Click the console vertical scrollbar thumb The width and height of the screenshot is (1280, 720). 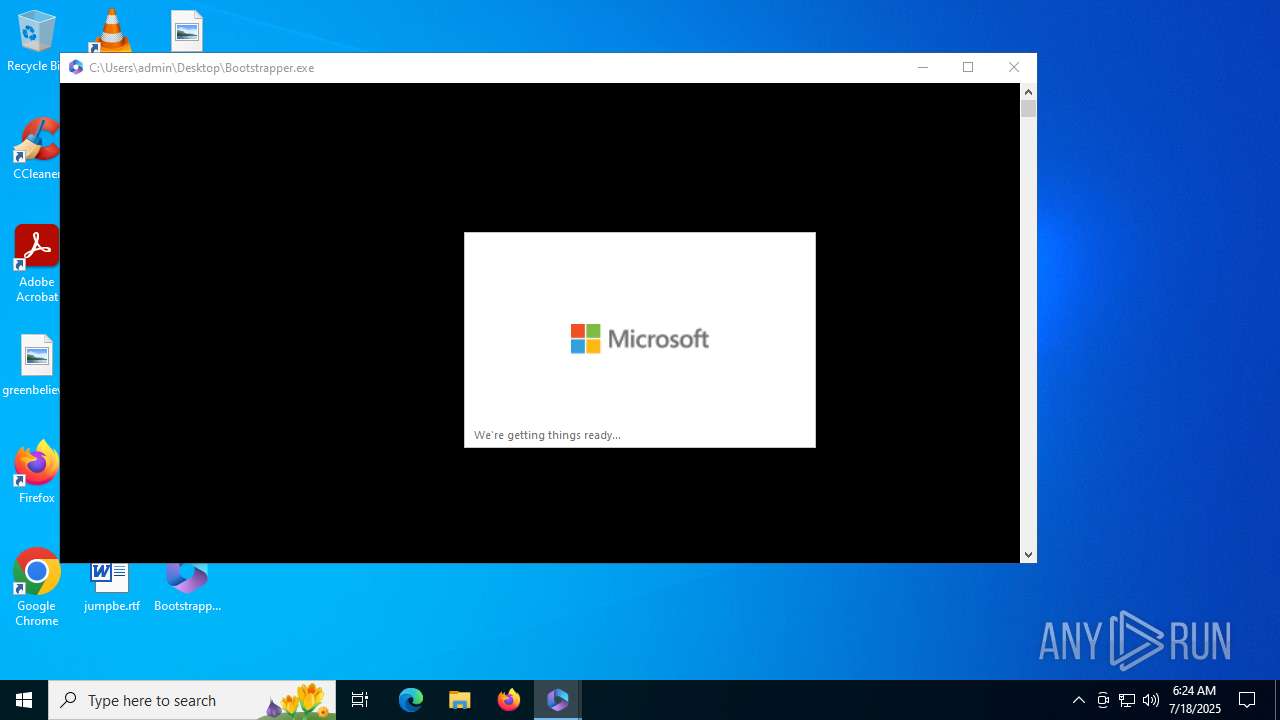pos(1028,109)
